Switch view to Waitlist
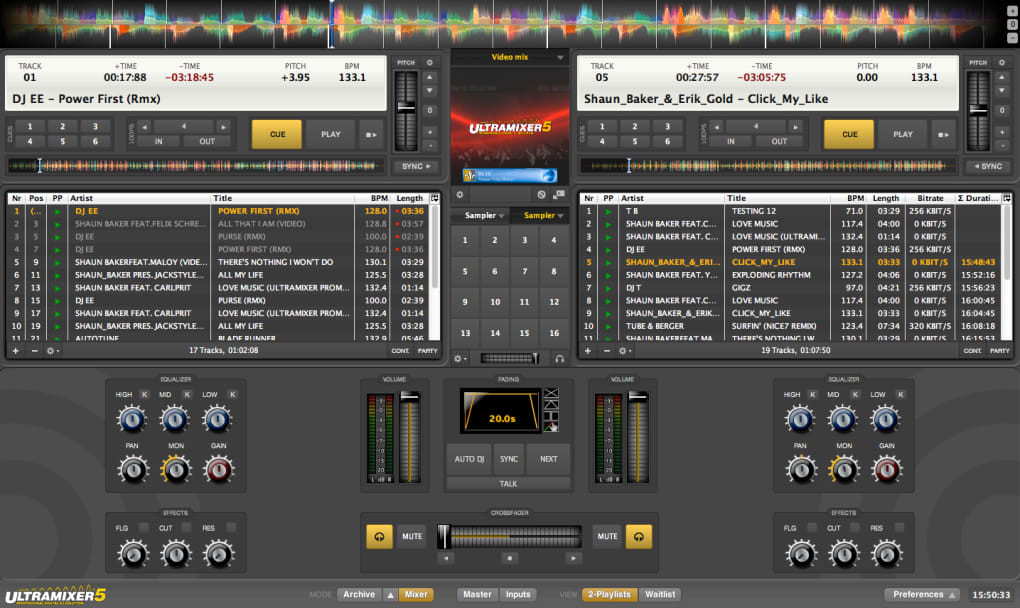The image size is (1020, 608). [x=660, y=594]
